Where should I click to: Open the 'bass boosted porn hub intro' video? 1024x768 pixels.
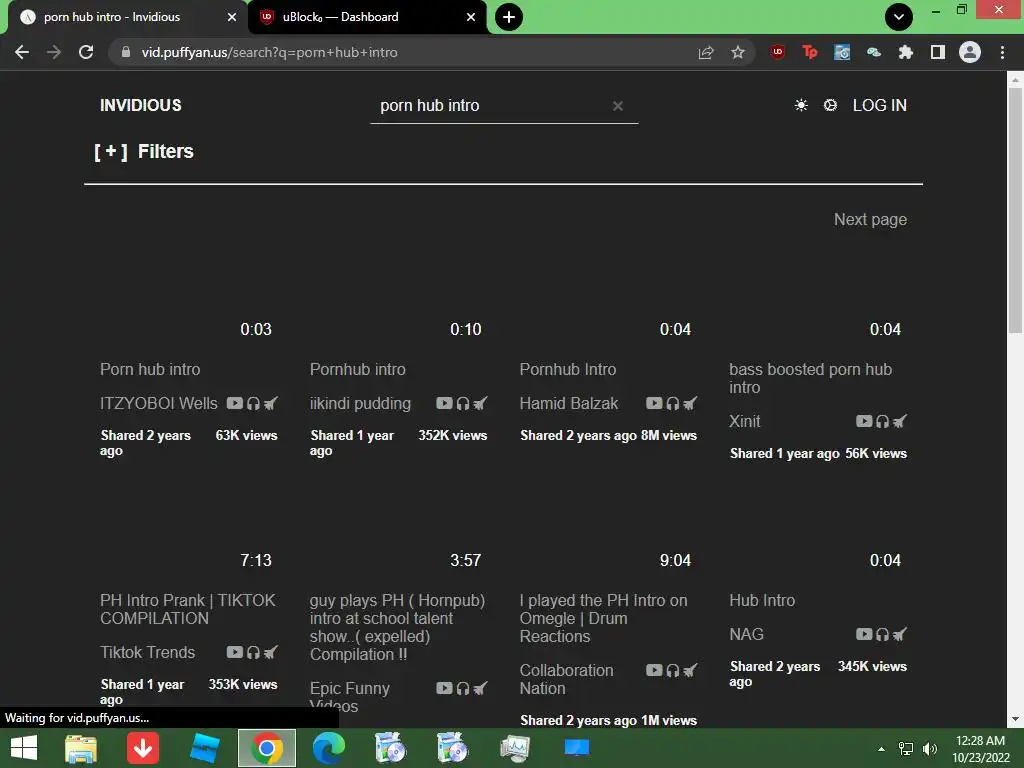[x=810, y=378]
